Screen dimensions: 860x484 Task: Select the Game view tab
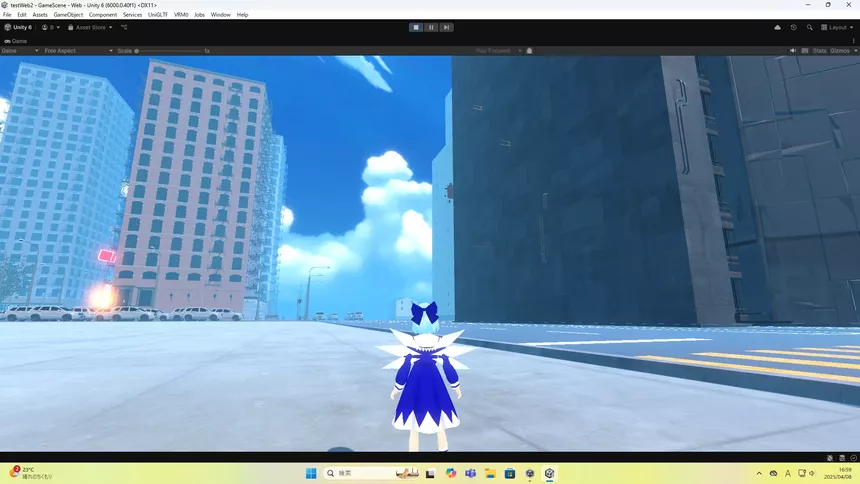18,41
